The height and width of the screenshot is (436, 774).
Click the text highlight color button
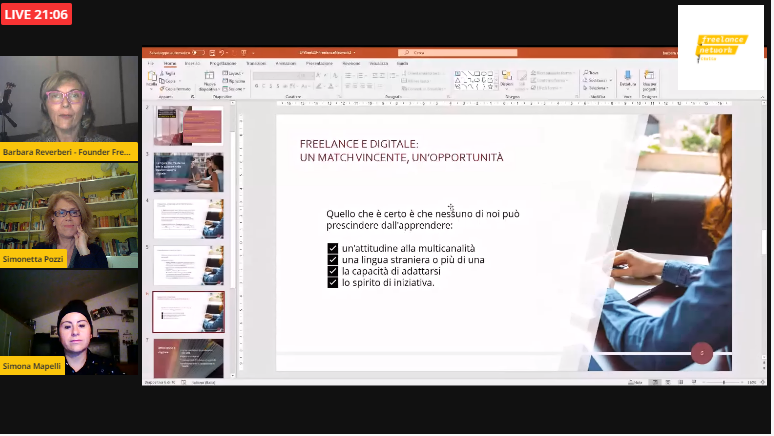pyautogui.click(x=319, y=86)
